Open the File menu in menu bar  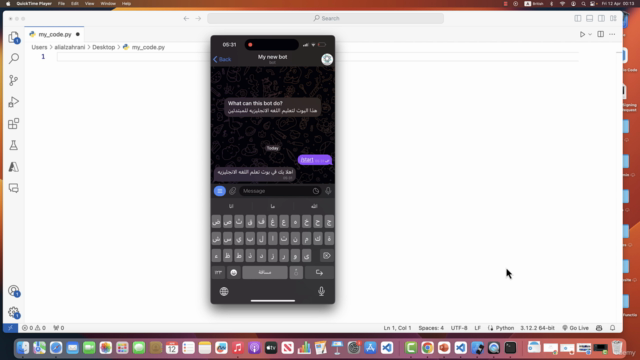pos(61,4)
